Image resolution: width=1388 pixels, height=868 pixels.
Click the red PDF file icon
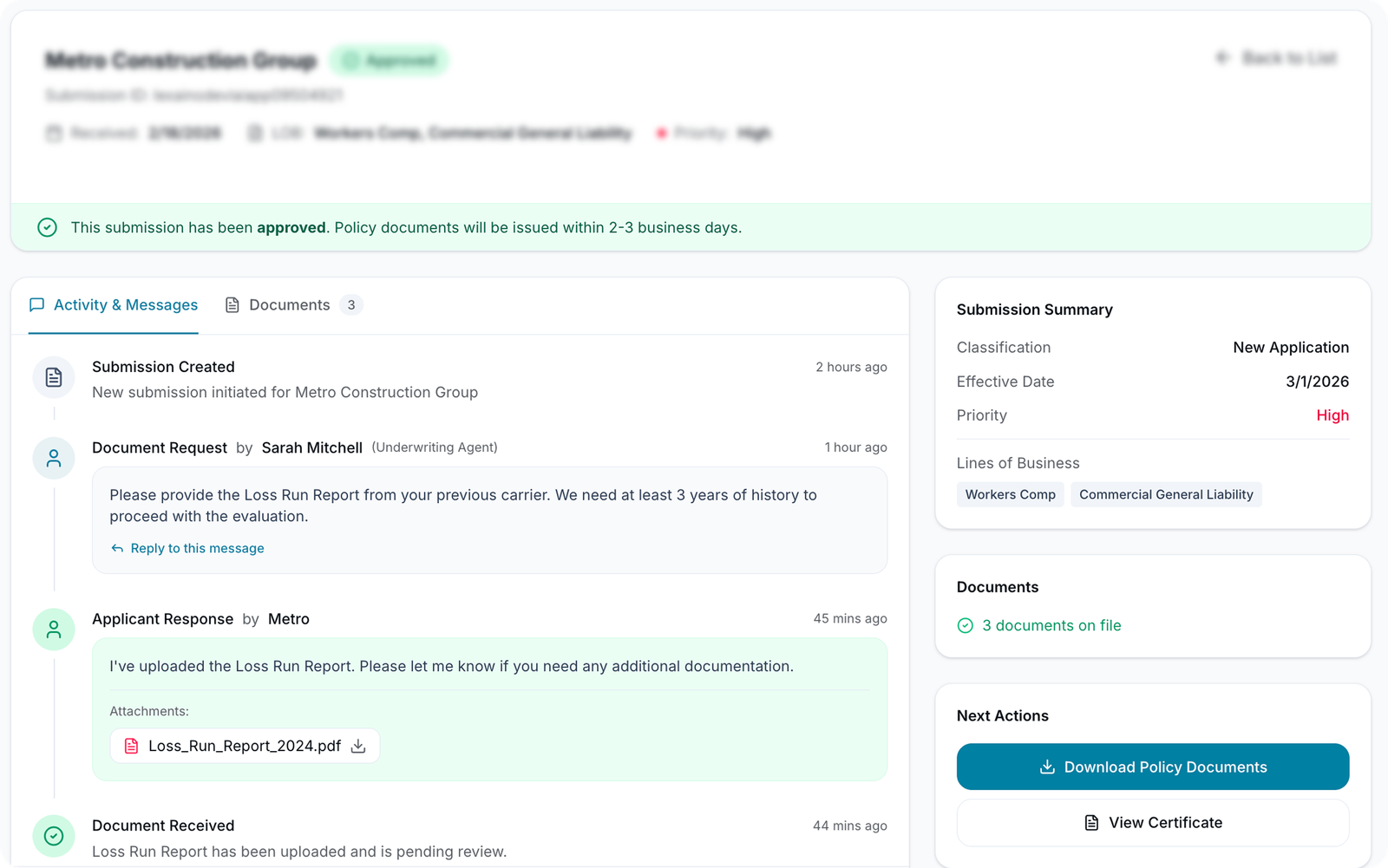pos(132,746)
